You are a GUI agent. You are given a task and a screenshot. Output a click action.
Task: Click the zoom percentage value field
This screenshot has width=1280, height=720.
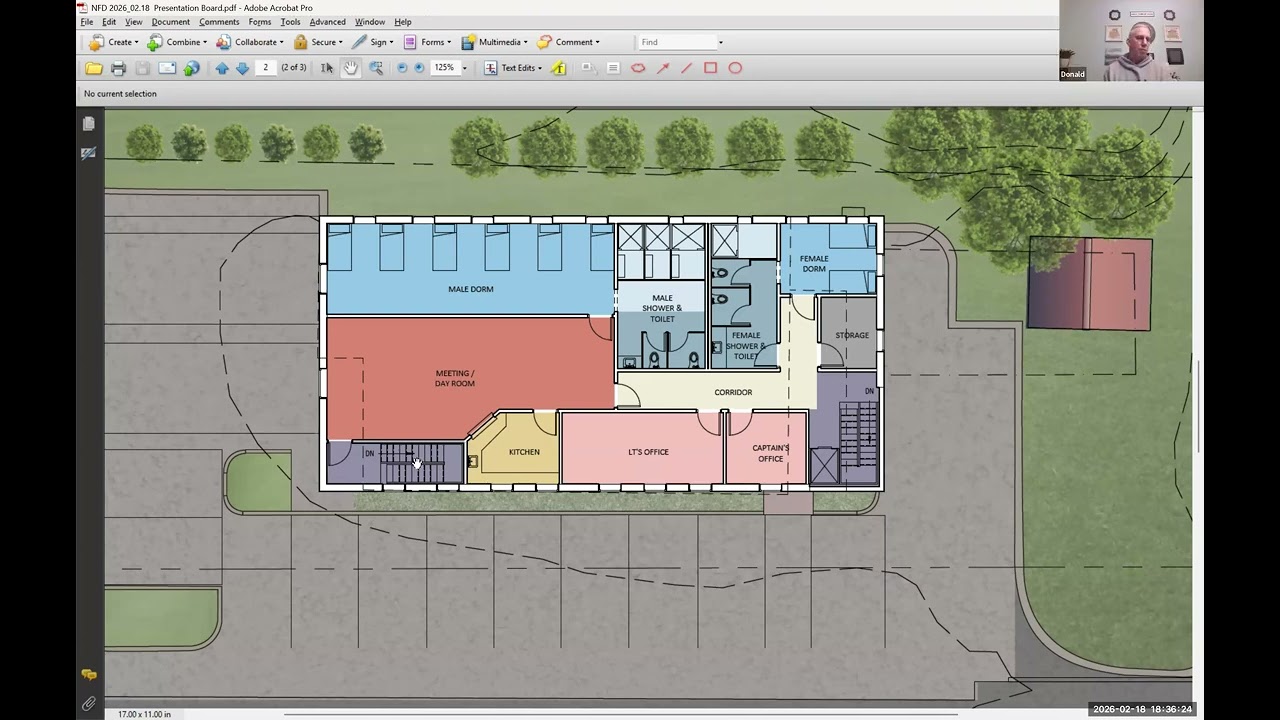[445, 68]
